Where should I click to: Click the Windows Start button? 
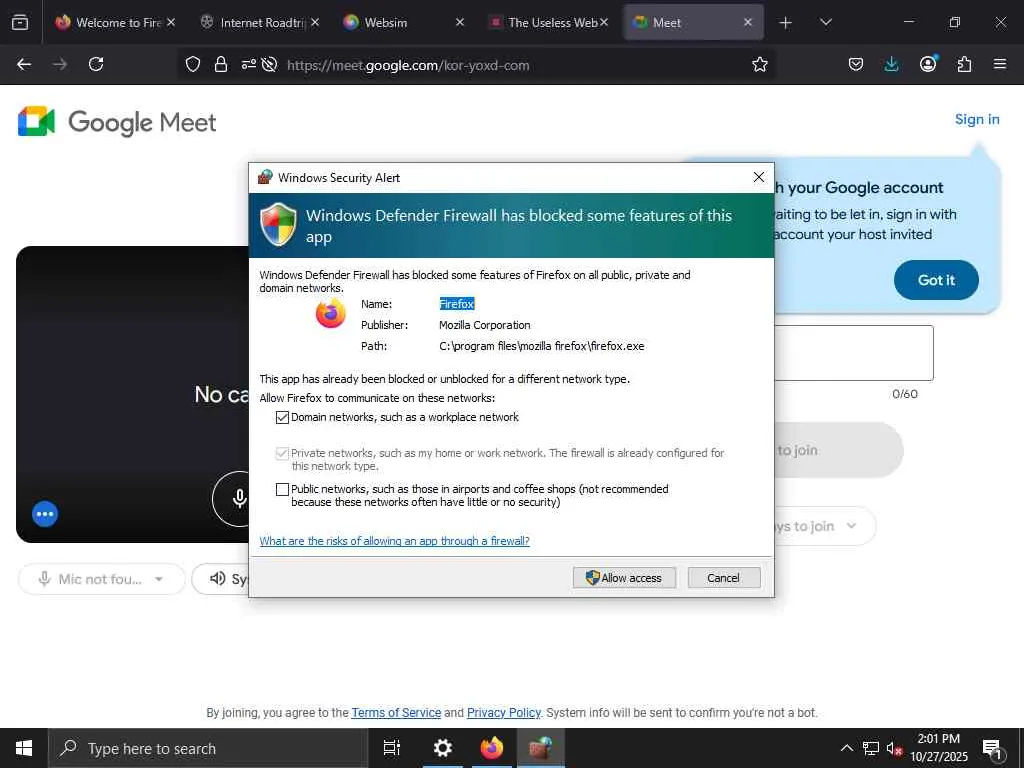point(24,748)
